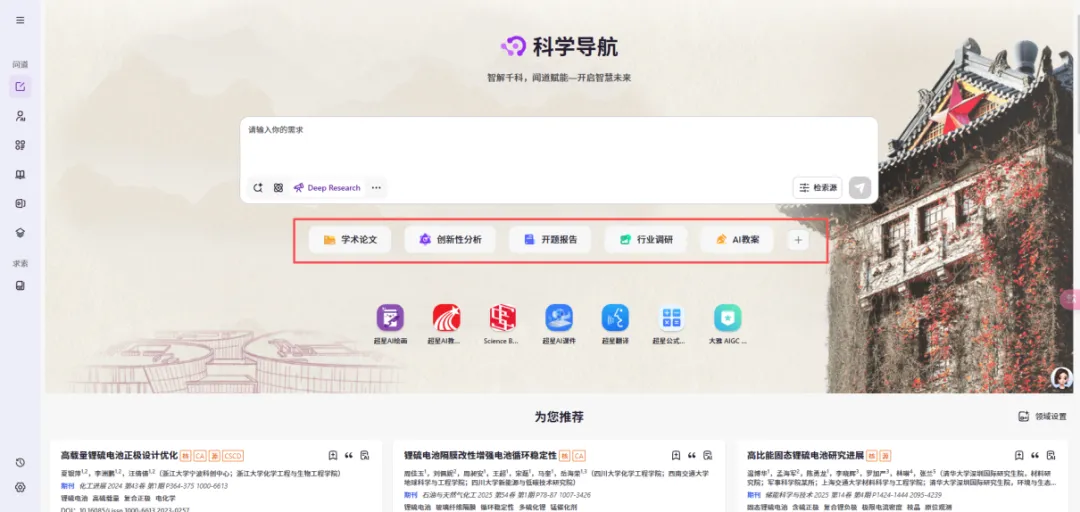Open the settings gear in sidebar
1080x512 pixels.
(20, 487)
